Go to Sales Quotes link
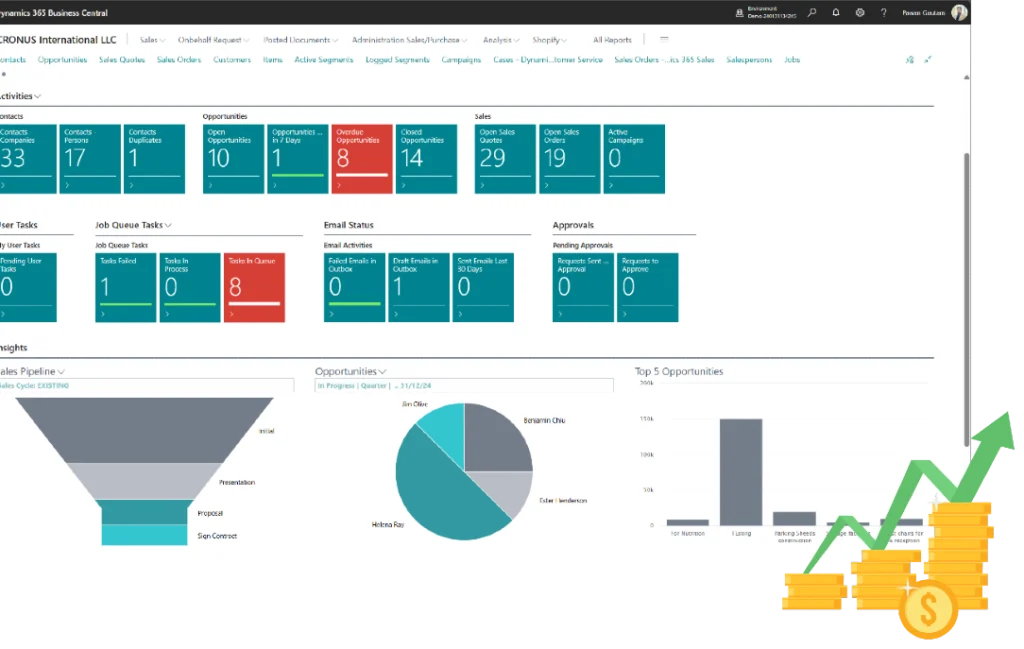 point(121,59)
